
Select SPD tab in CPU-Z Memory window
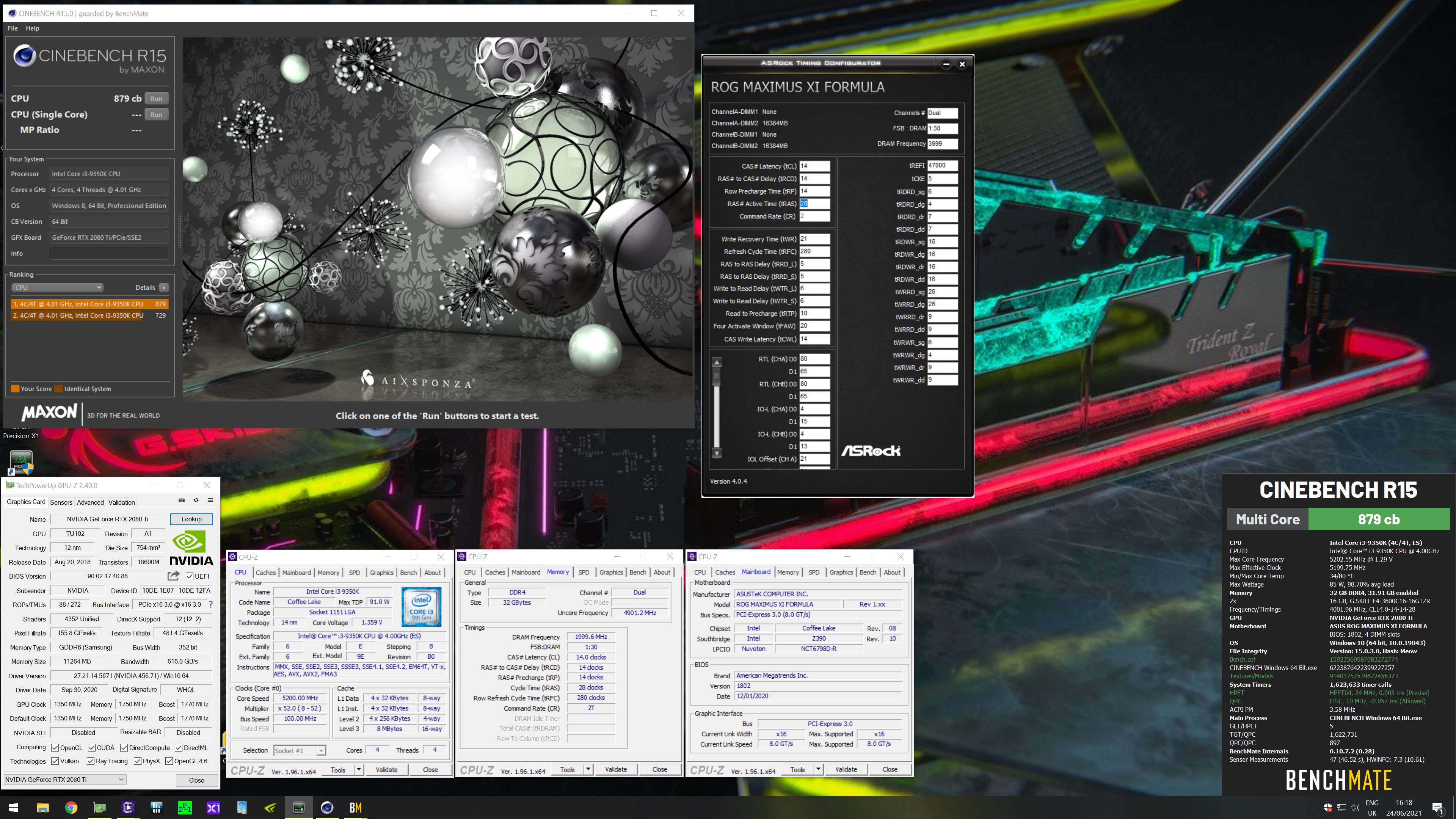(584, 573)
